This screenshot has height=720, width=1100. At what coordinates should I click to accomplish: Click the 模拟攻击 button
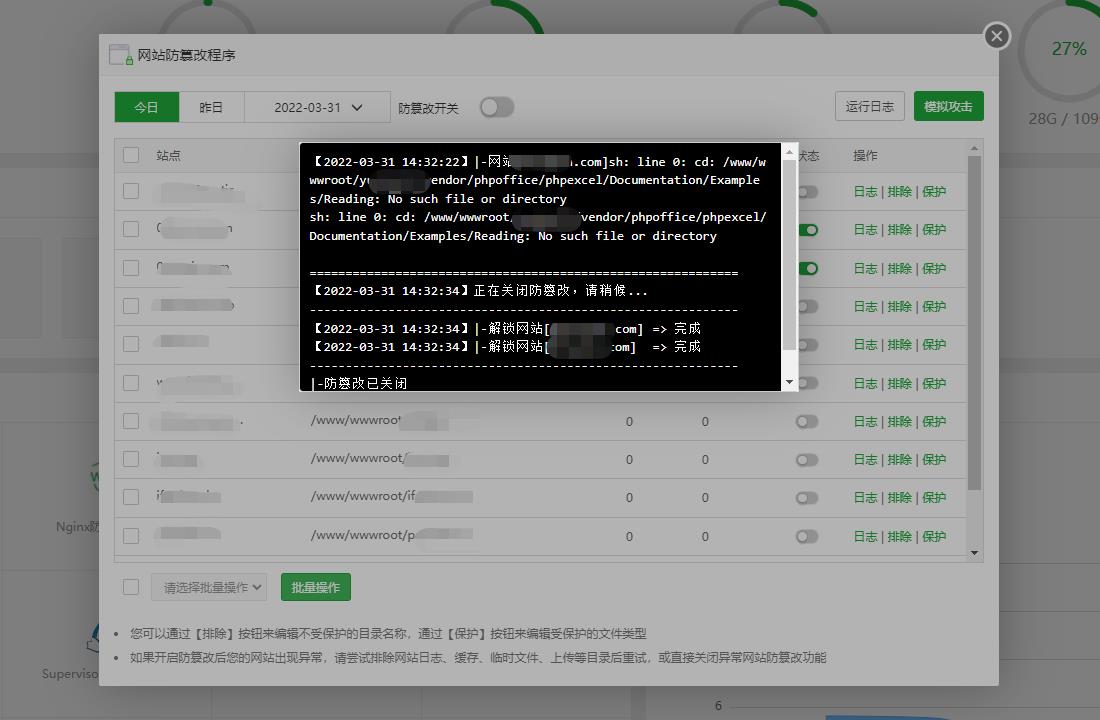pyautogui.click(x=948, y=107)
